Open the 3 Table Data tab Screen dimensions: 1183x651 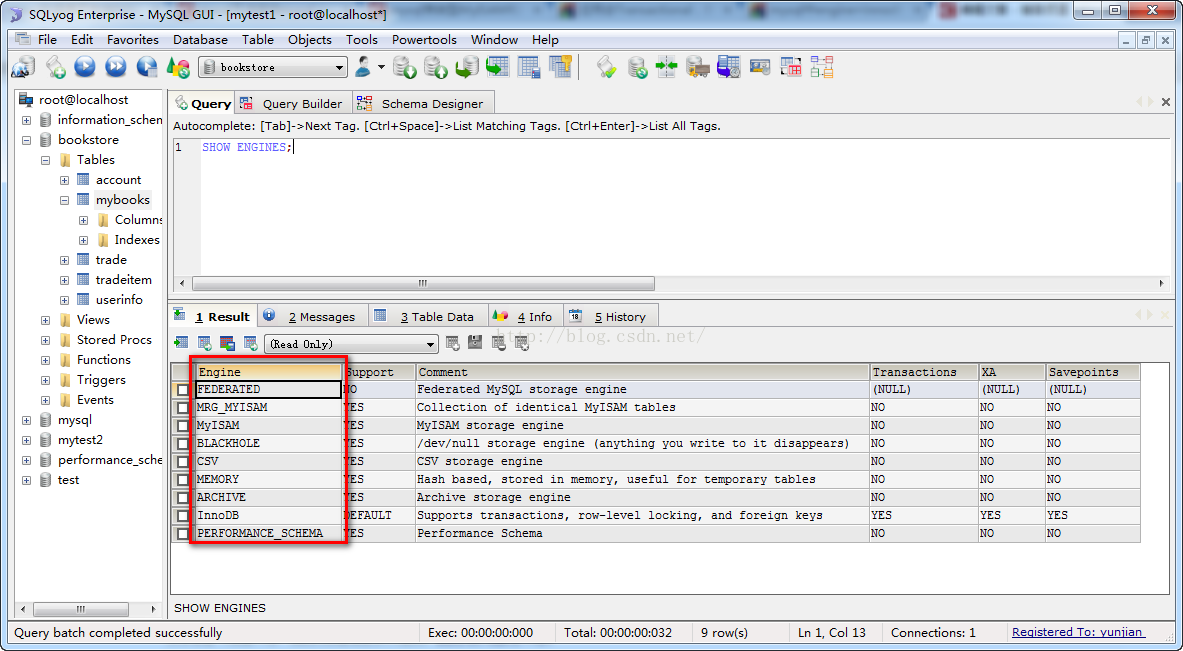[426, 316]
